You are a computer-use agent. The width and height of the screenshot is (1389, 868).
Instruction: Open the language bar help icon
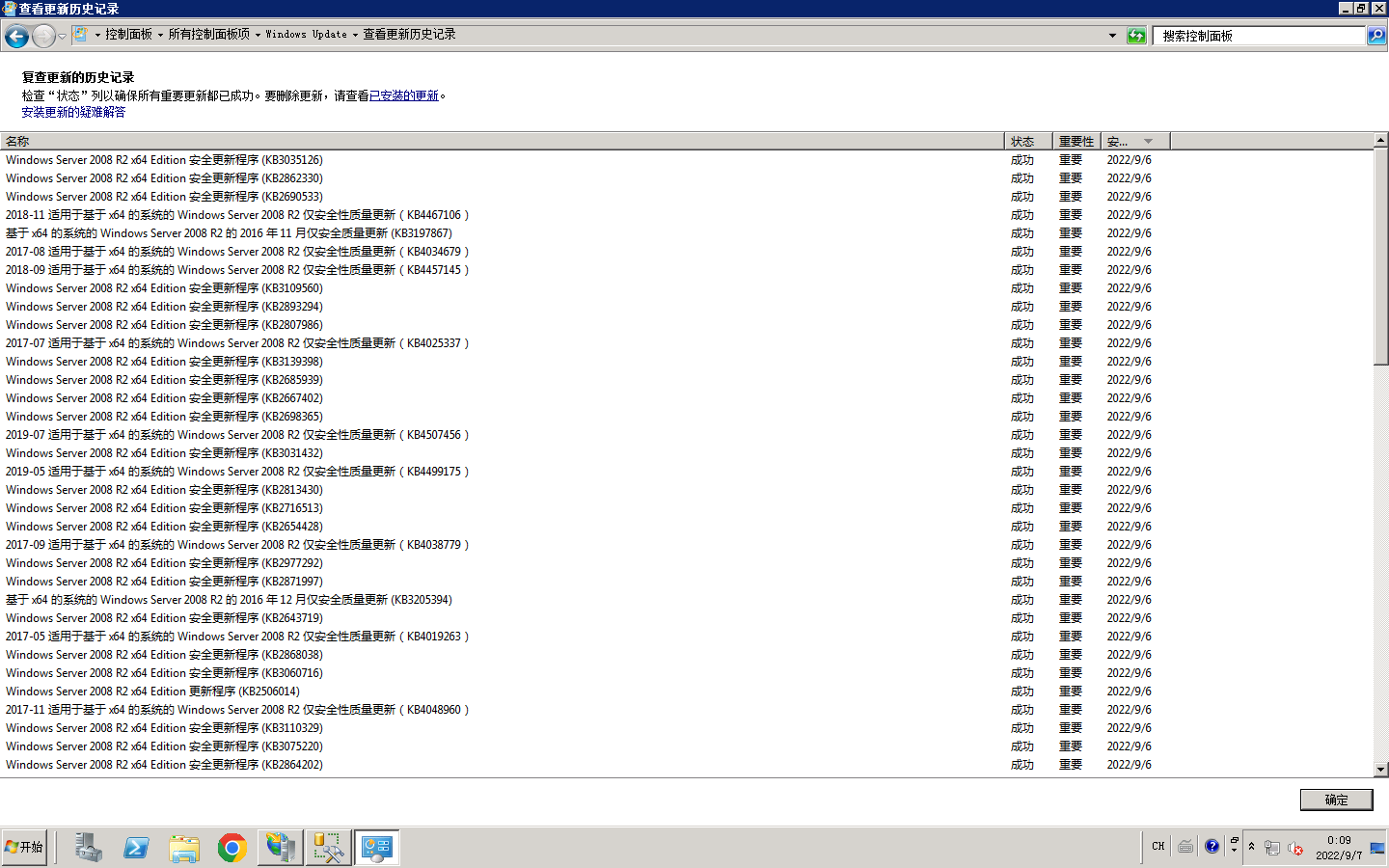click(1212, 846)
